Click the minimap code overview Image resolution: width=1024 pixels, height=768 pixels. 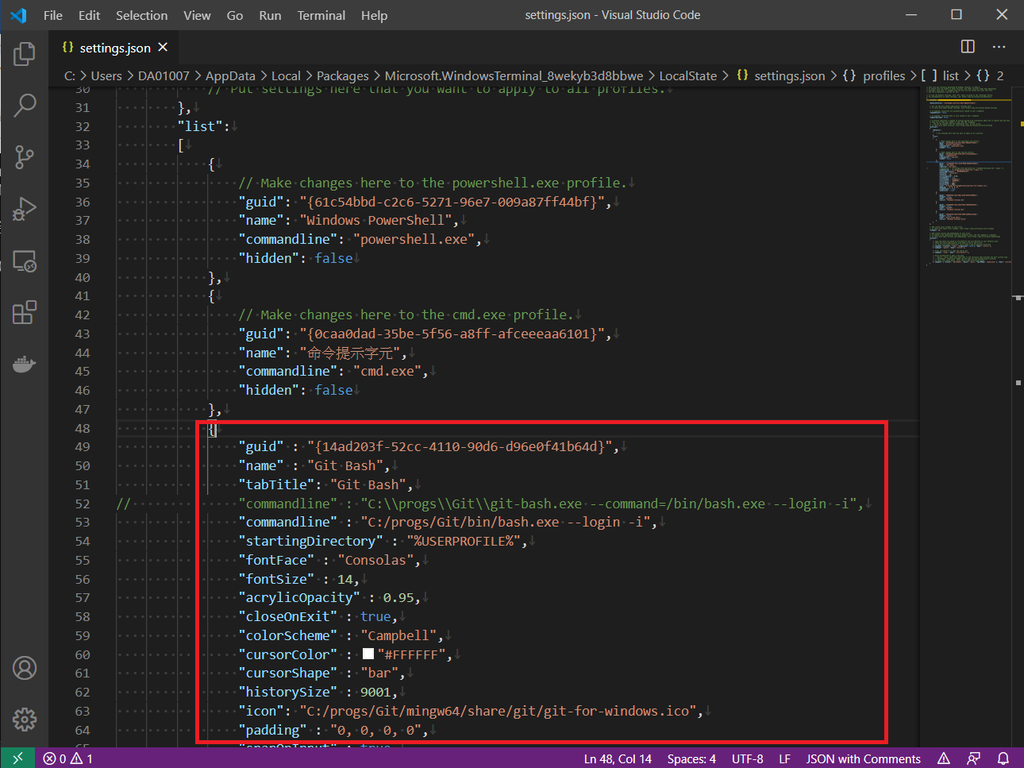[968, 176]
